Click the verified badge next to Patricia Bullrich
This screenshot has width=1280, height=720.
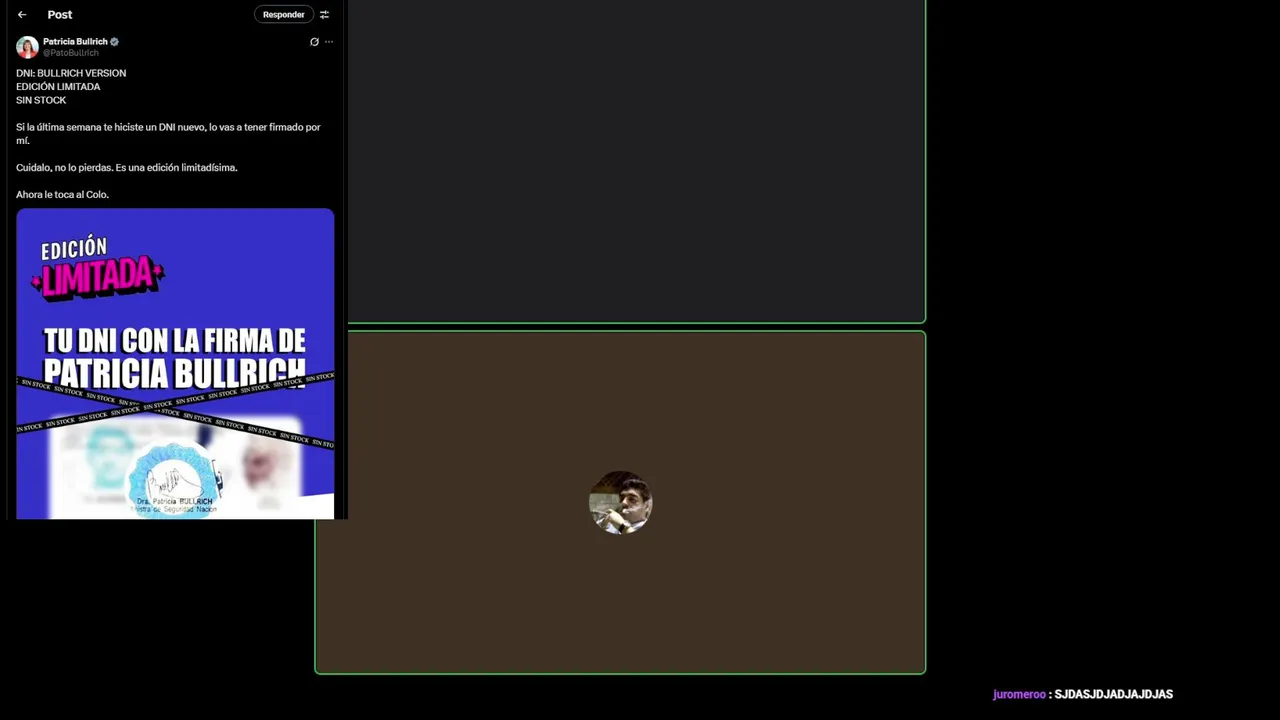(x=114, y=42)
